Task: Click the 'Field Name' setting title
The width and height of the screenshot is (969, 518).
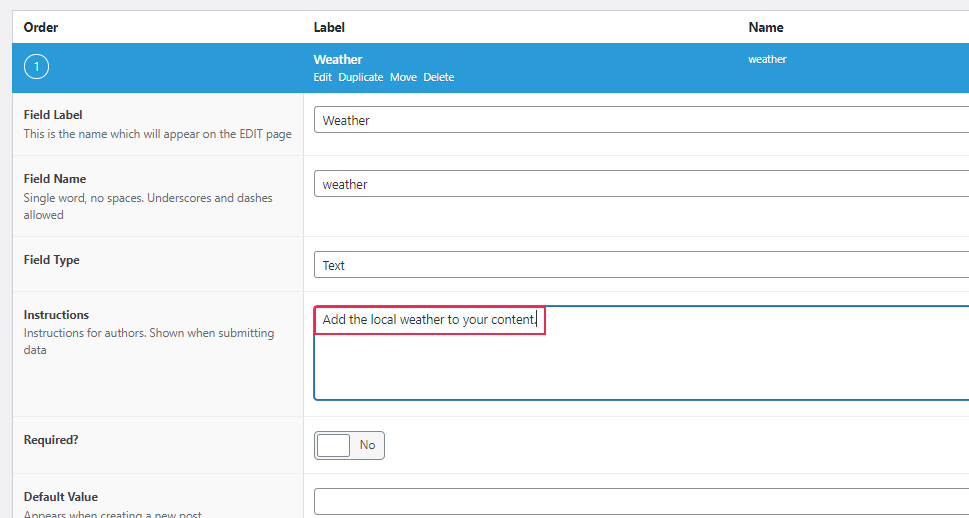Action: pyautogui.click(x=55, y=179)
